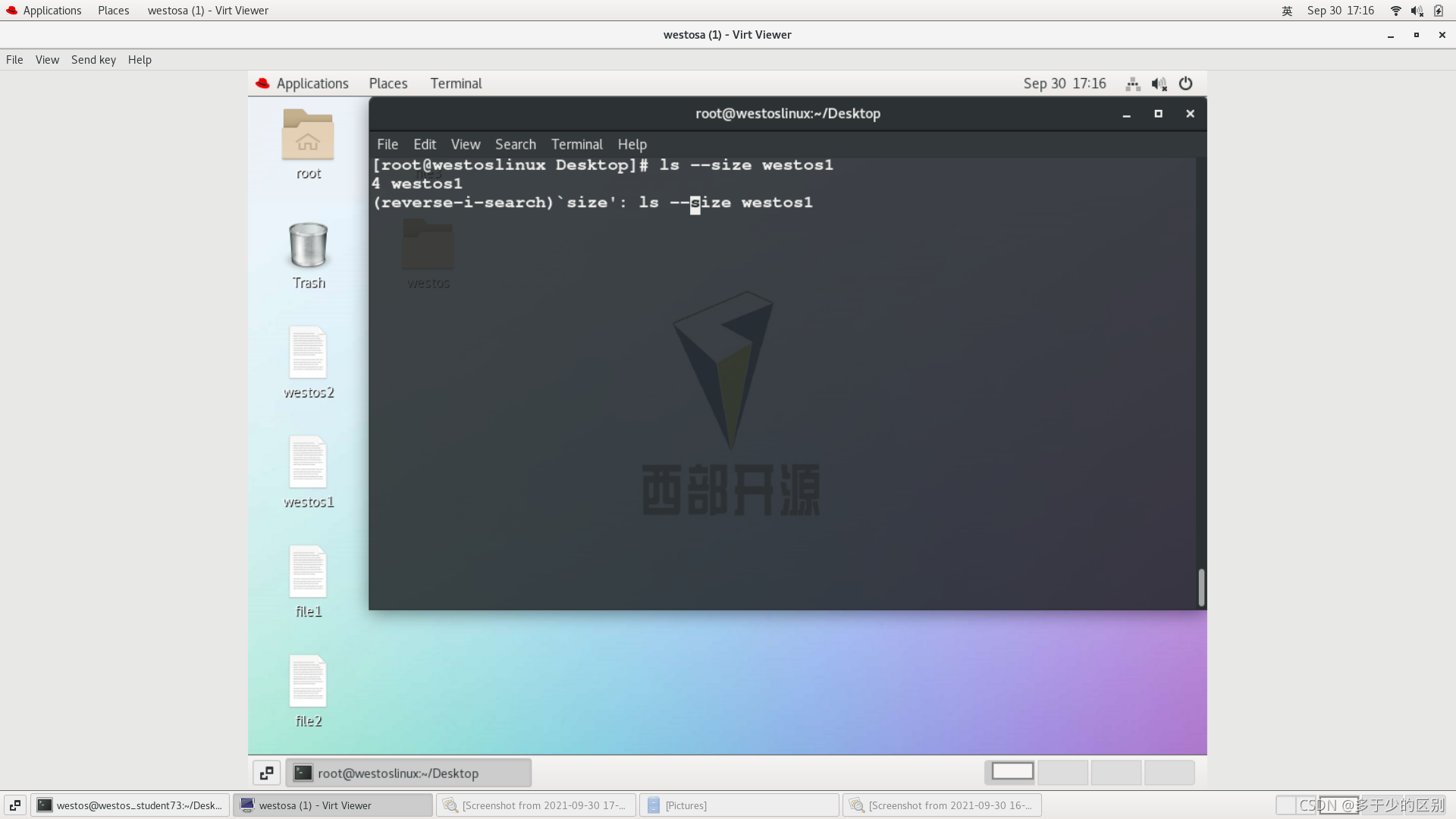Select the file1 document icon
Screen dimensions: 1456x819
point(308,573)
